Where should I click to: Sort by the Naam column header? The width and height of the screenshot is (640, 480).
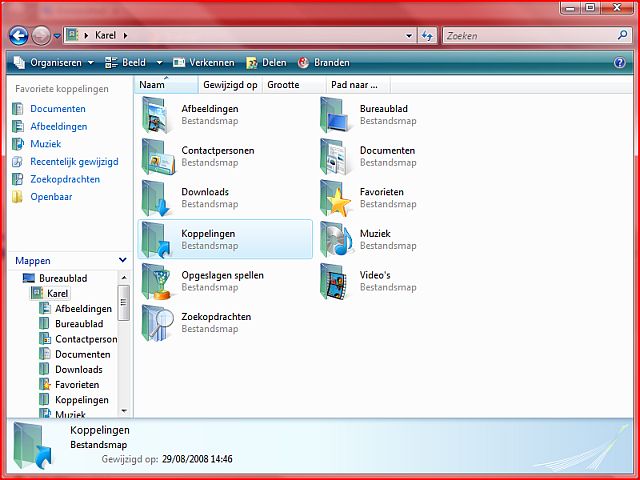[x=153, y=85]
